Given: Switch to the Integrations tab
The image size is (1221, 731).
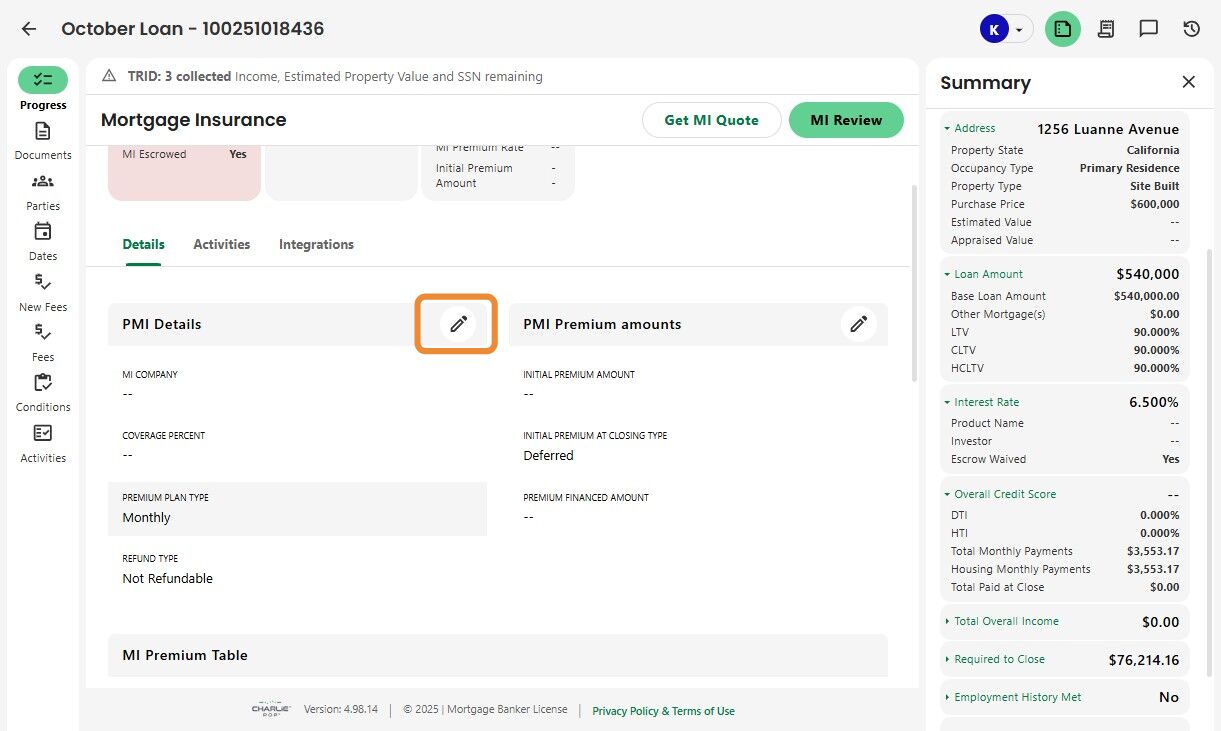Looking at the screenshot, I should click(316, 244).
